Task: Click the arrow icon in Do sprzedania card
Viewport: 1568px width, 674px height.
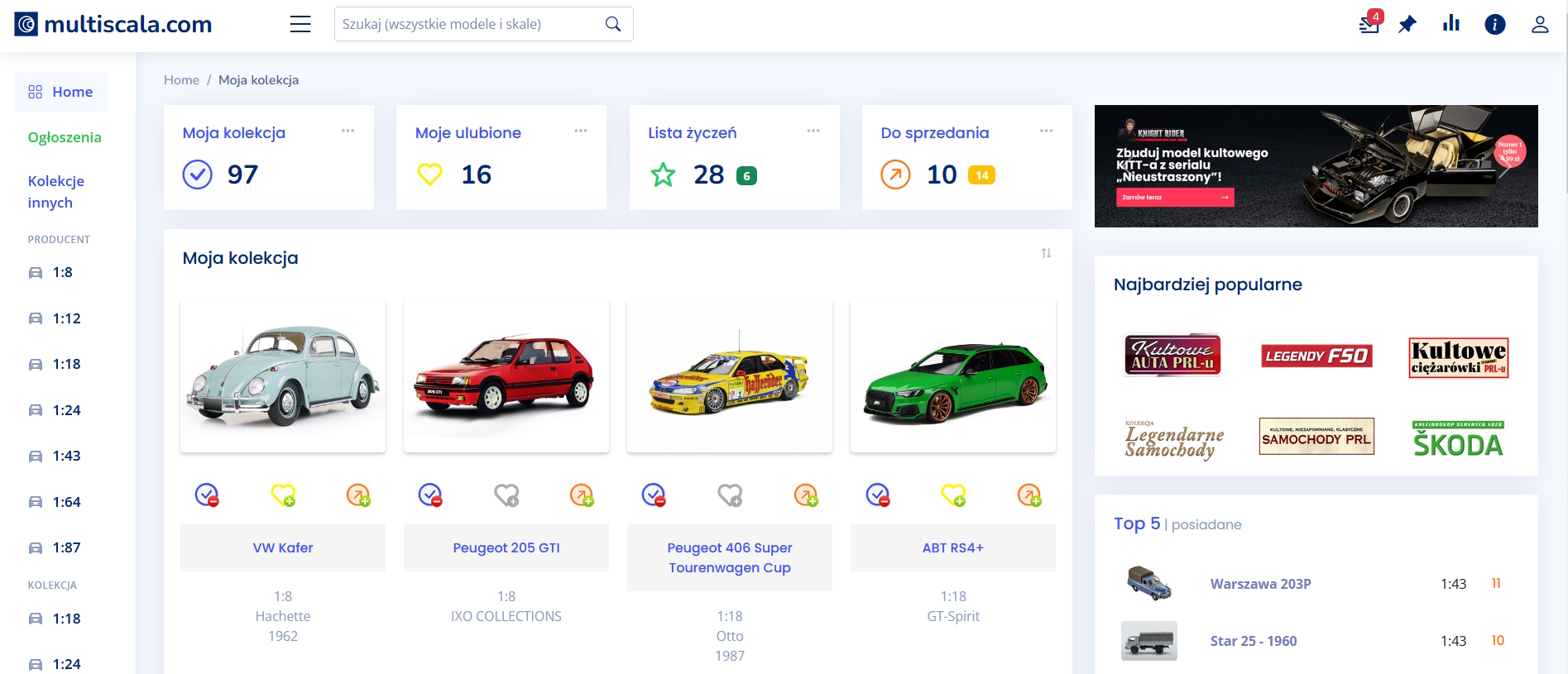Action: point(895,174)
